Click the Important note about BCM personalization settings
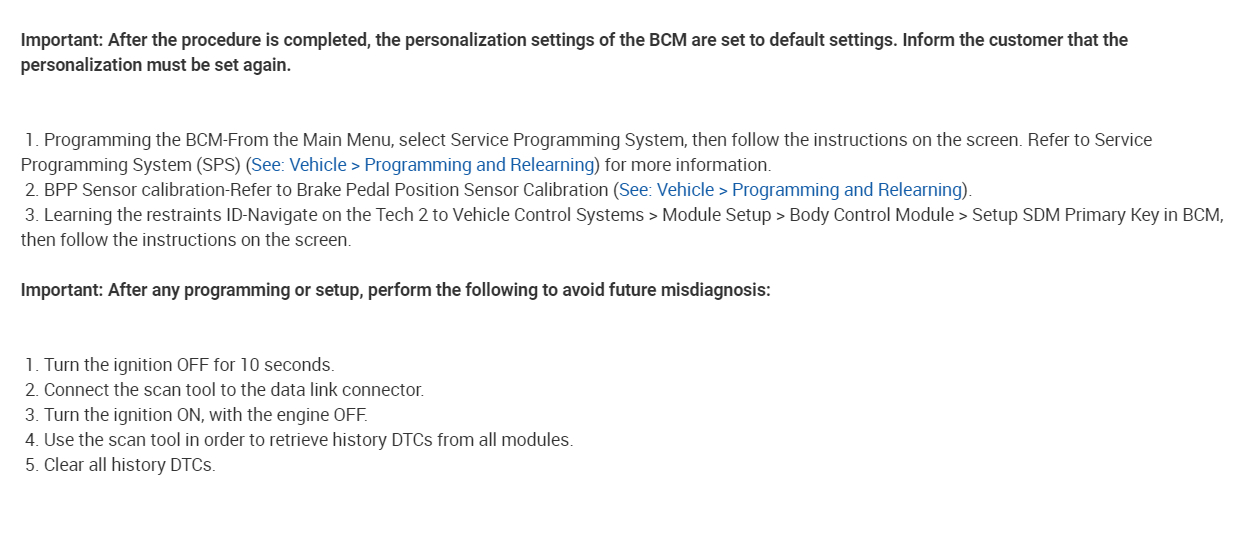This screenshot has width=1252, height=538. click(x=573, y=53)
